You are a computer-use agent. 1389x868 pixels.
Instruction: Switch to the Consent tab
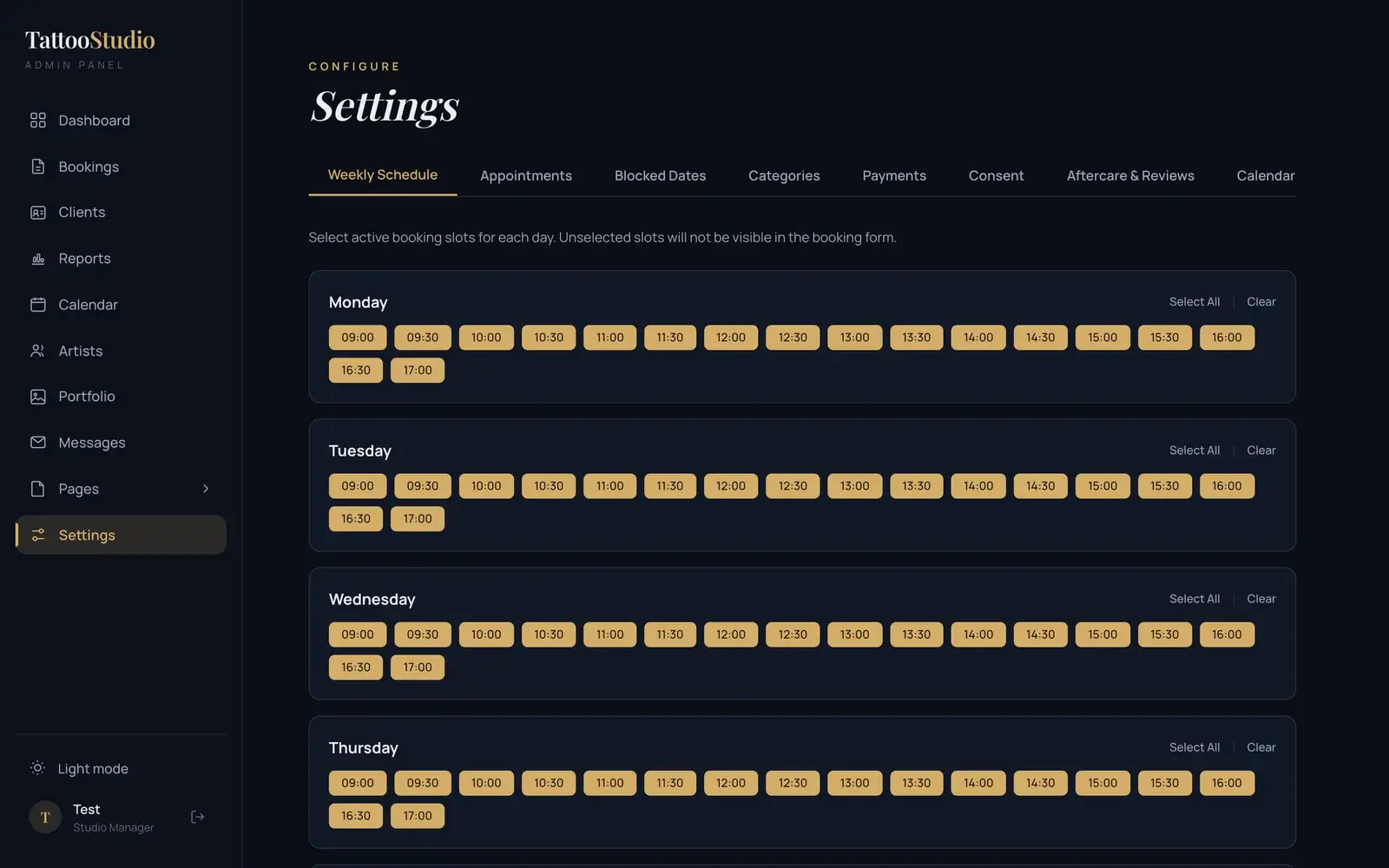coord(996,175)
